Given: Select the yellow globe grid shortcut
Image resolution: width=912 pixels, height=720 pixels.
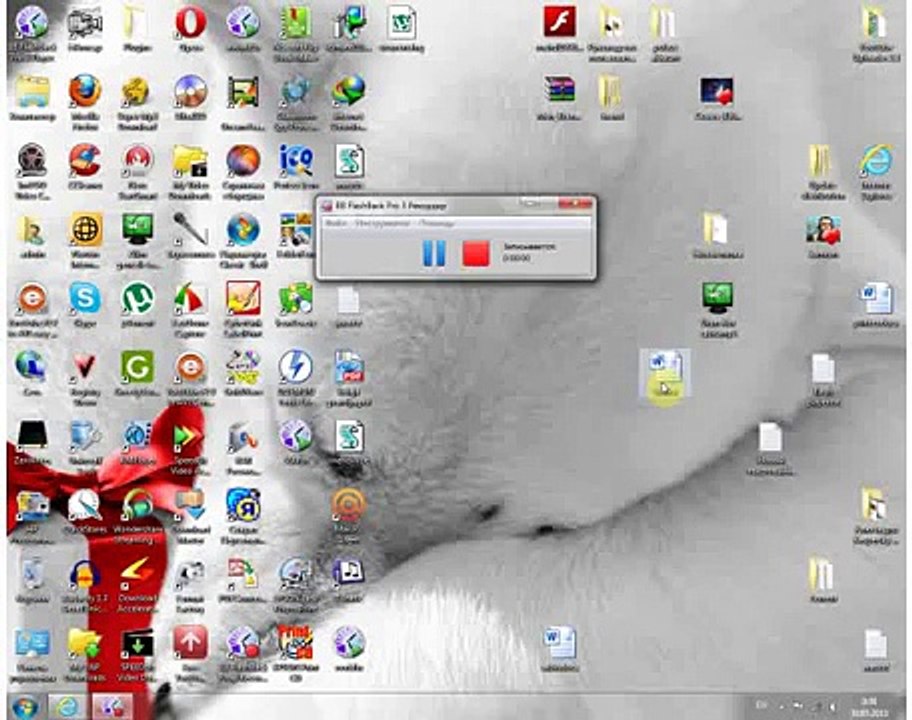Looking at the screenshot, I should click(86, 229).
